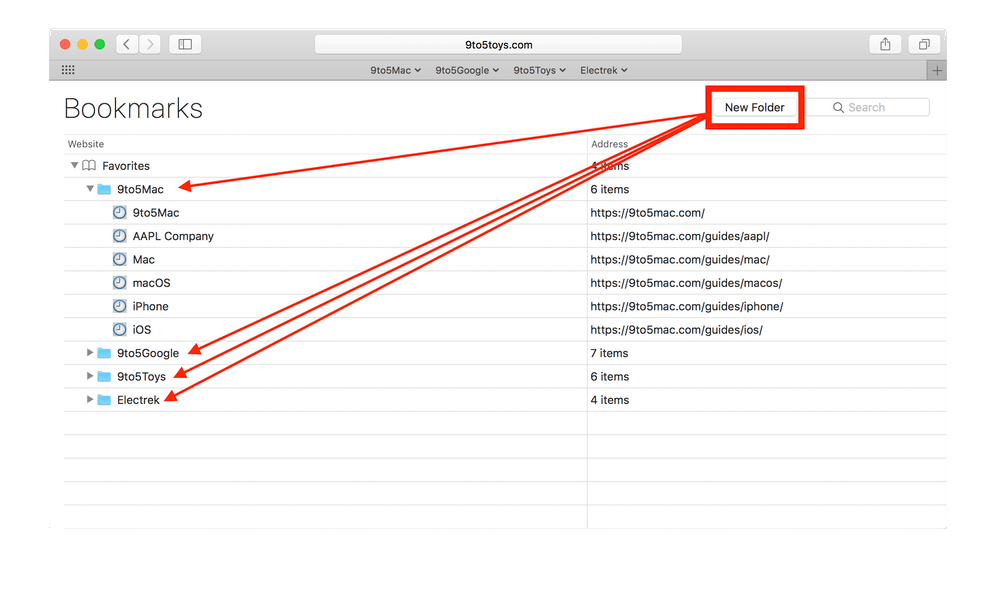Click the New Folder button
This screenshot has height=599, width=996.
pyautogui.click(x=755, y=107)
